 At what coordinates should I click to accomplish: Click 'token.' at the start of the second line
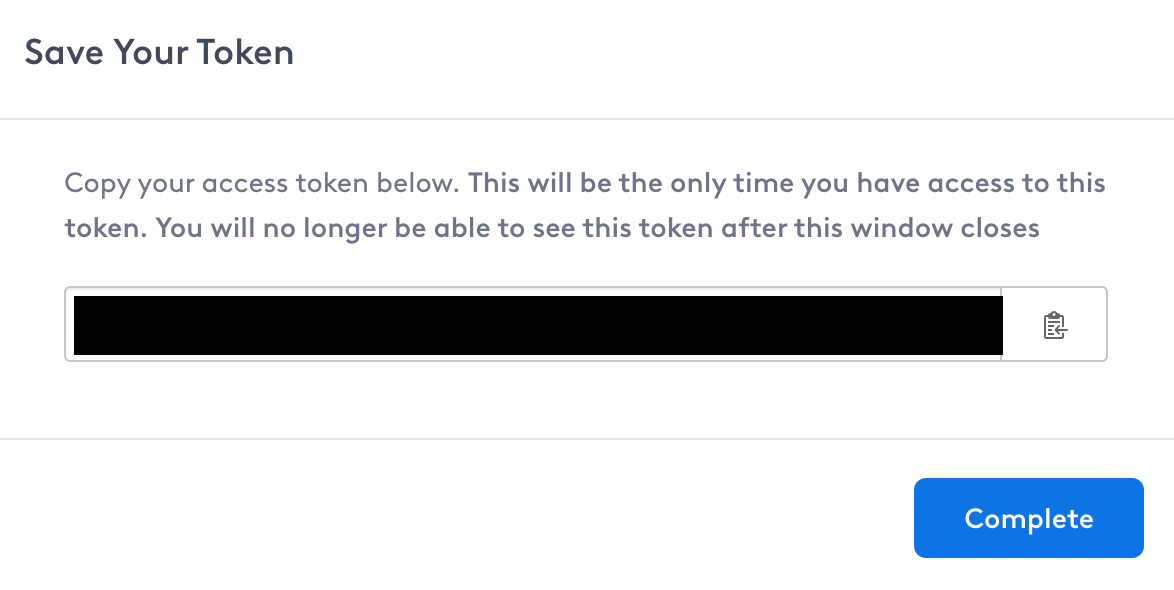click(x=106, y=228)
